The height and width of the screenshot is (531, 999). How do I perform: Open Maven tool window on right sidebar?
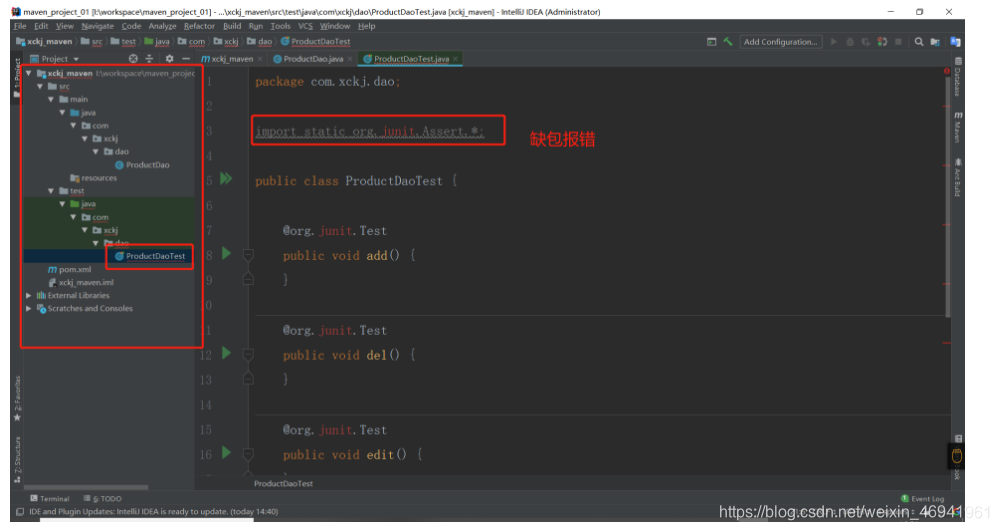(957, 127)
